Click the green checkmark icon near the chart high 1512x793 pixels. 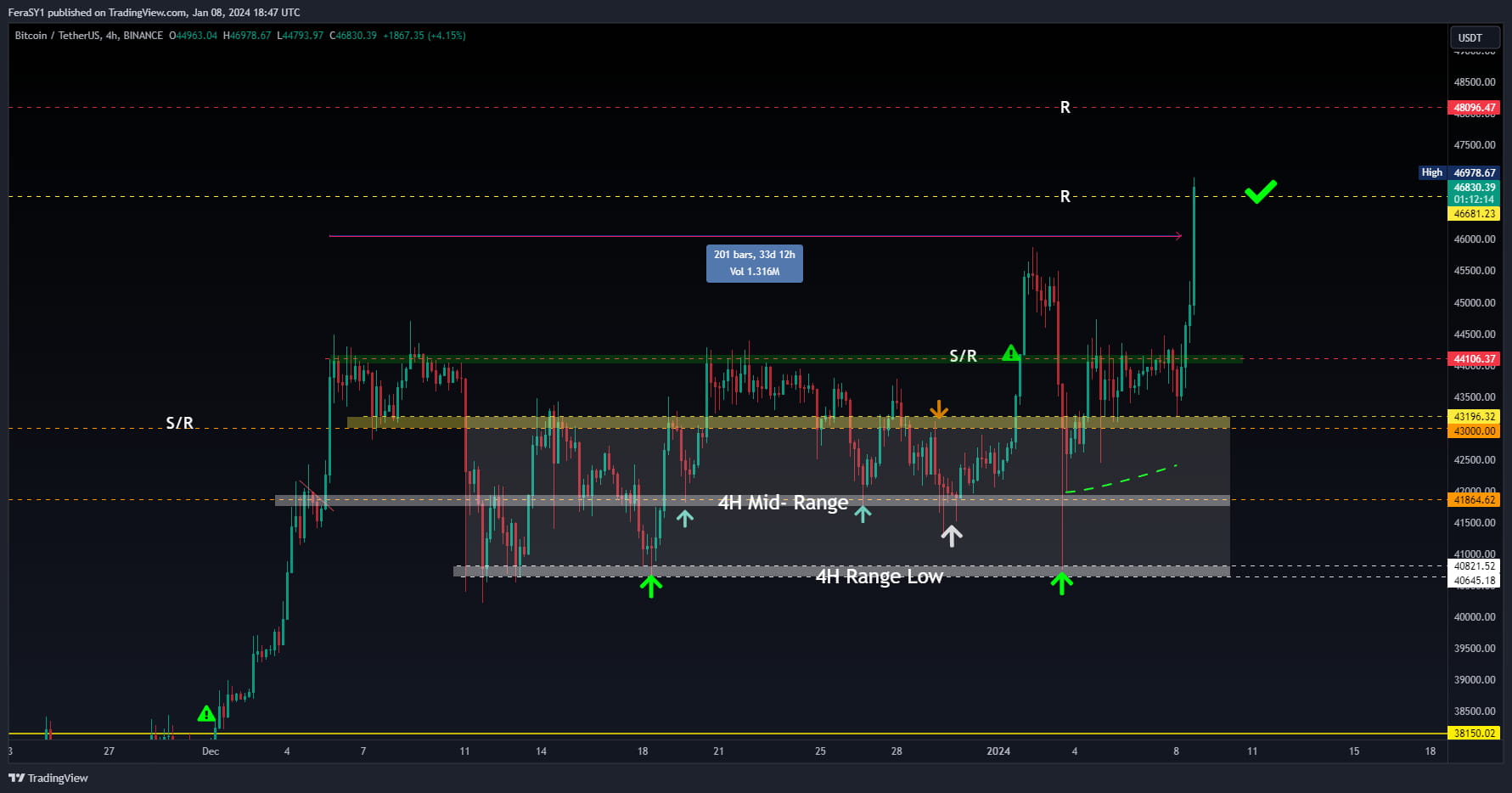click(1262, 190)
